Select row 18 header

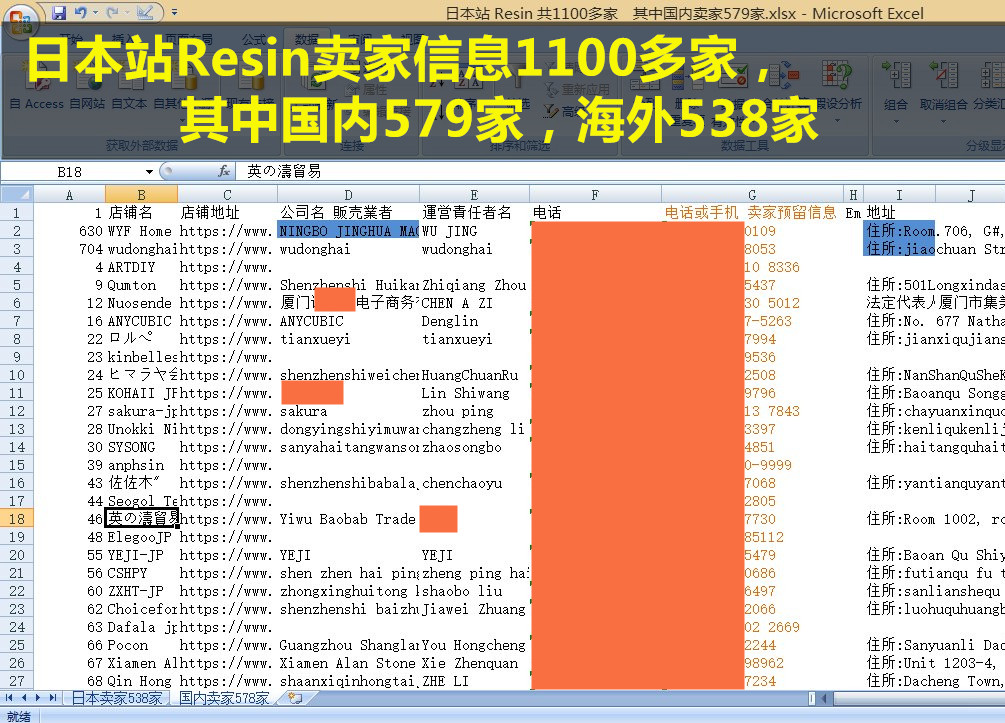(x=17, y=519)
